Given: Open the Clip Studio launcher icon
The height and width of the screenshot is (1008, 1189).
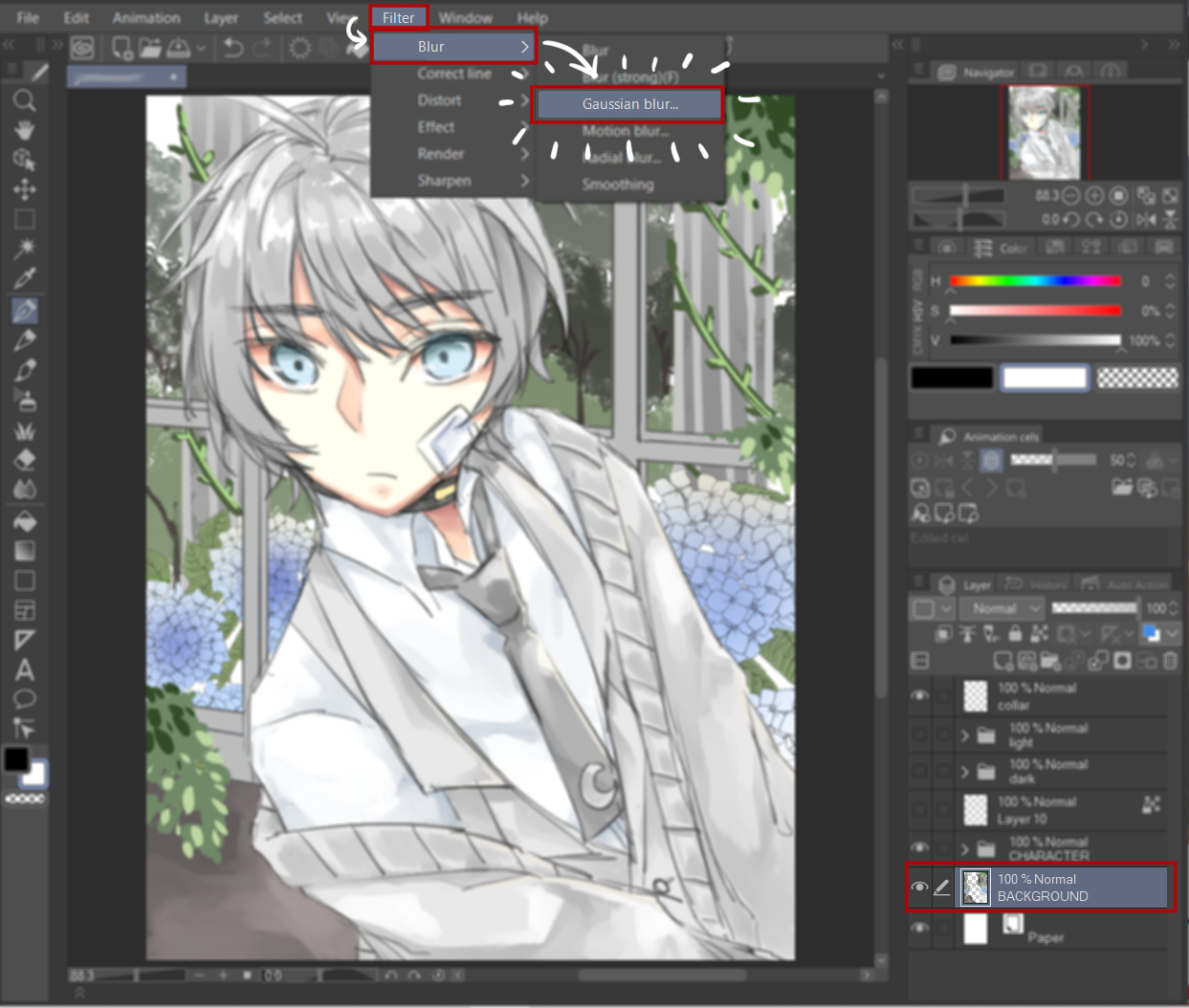Looking at the screenshot, I should [82, 47].
